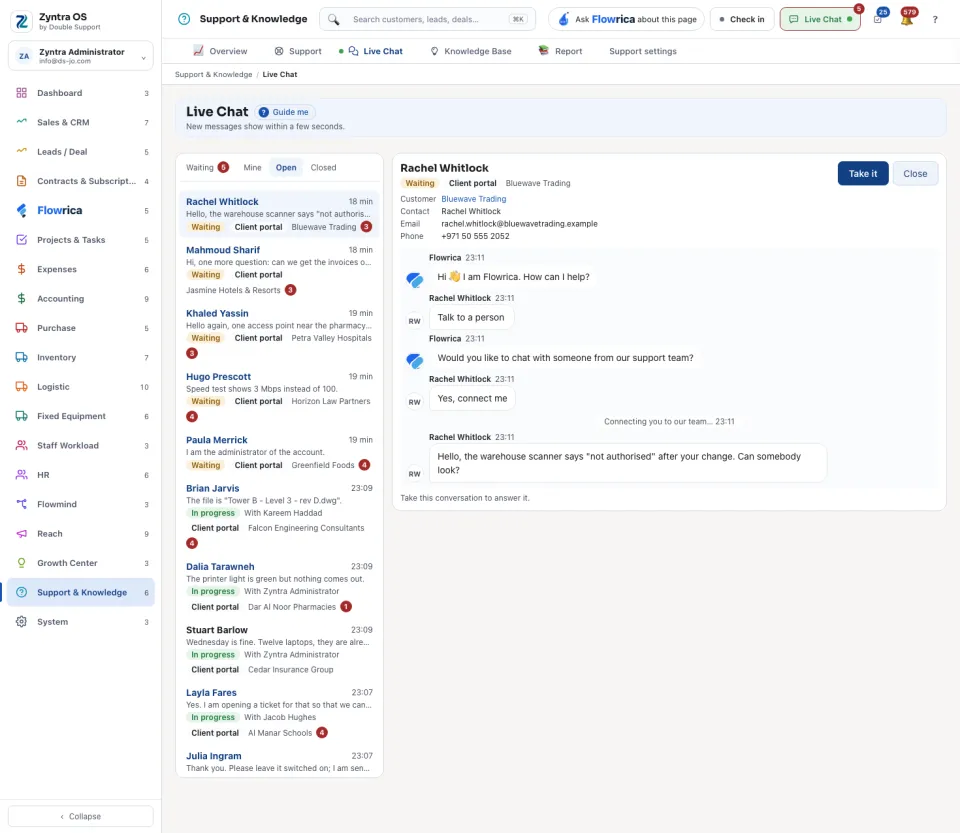This screenshot has height=833, width=960.
Task: Open Khaled Yassin's chat conversation
Action: tap(279, 334)
